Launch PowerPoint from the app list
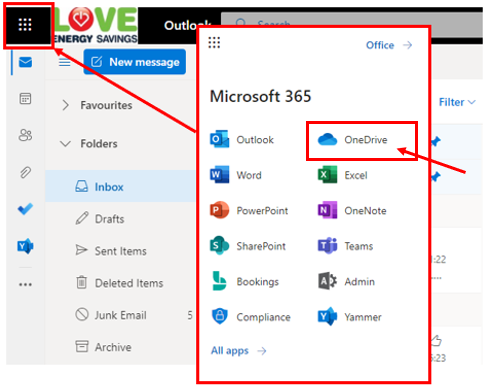The width and height of the screenshot is (486, 391). point(249,210)
